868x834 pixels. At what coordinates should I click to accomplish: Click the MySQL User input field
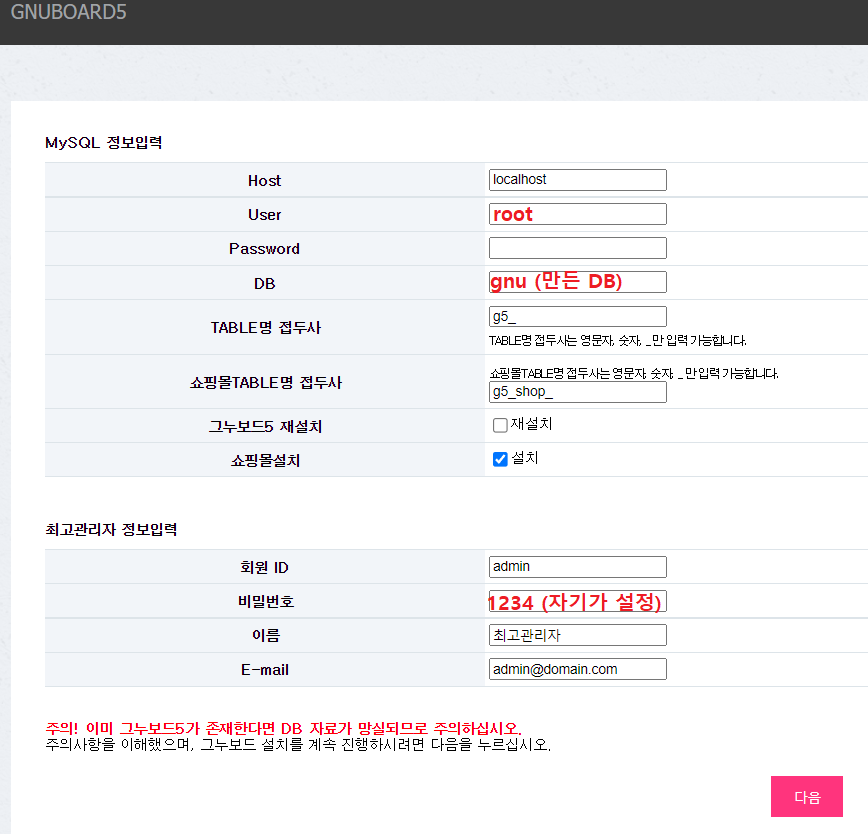coord(577,214)
